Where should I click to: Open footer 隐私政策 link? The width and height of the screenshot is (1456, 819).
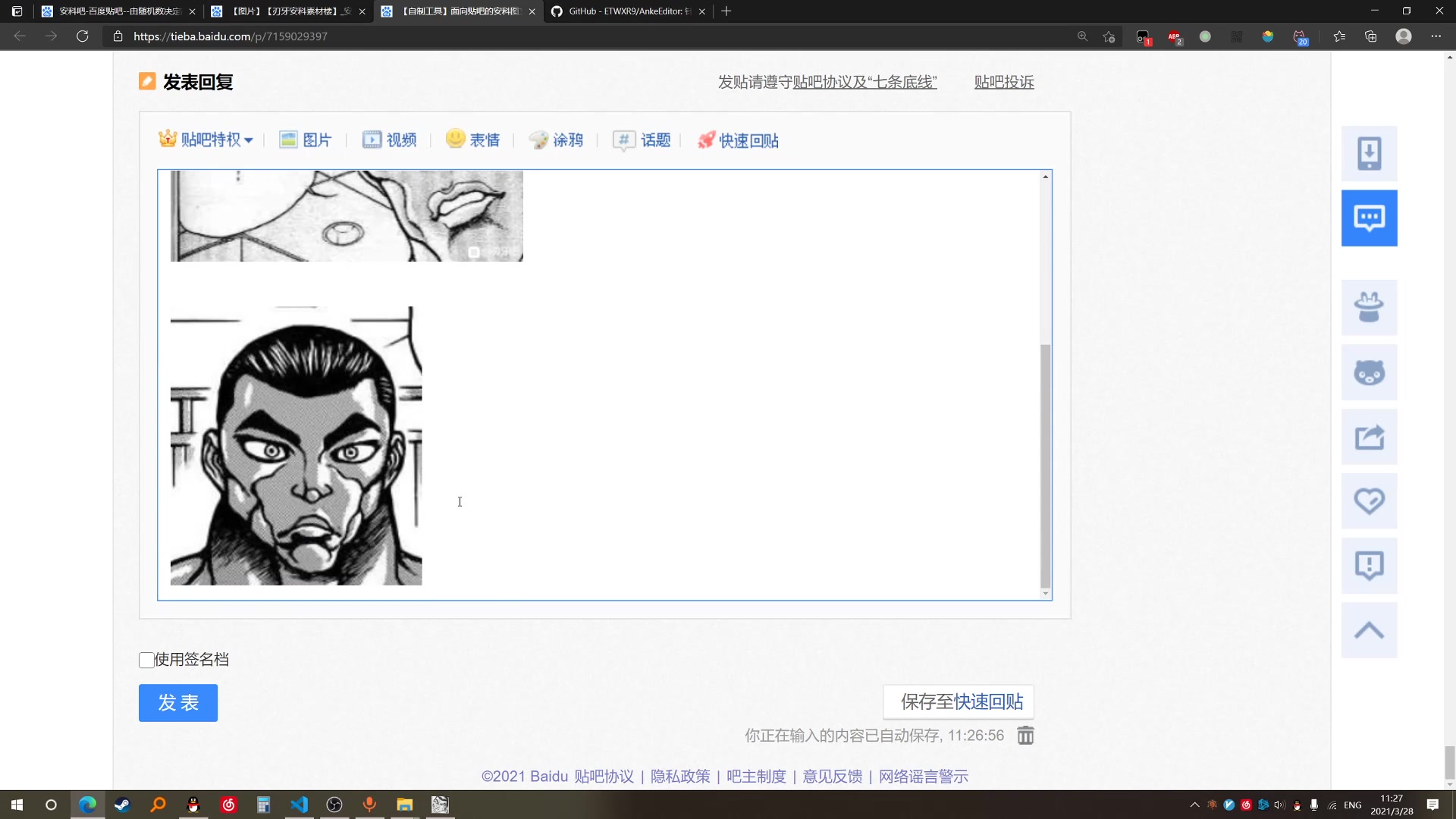tap(680, 777)
